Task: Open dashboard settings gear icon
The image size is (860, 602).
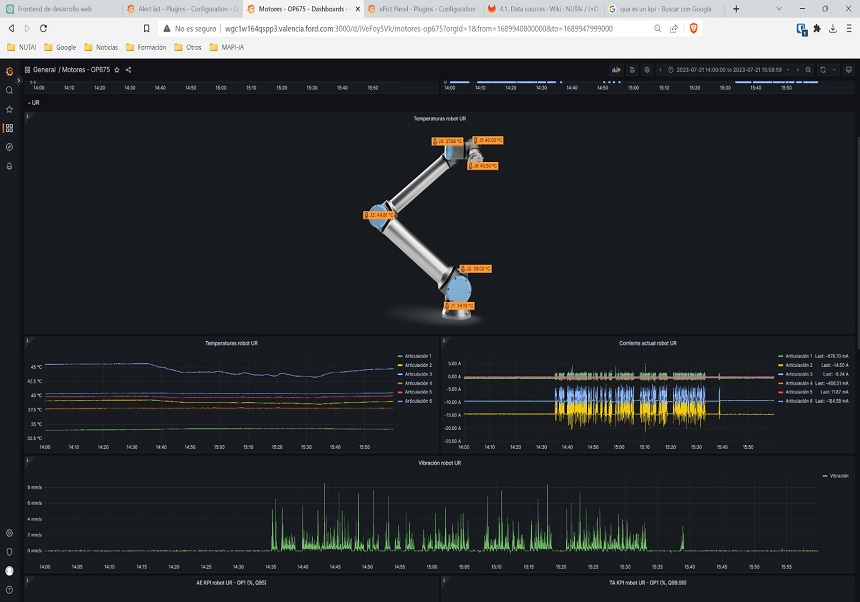Action: pos(647,70)
